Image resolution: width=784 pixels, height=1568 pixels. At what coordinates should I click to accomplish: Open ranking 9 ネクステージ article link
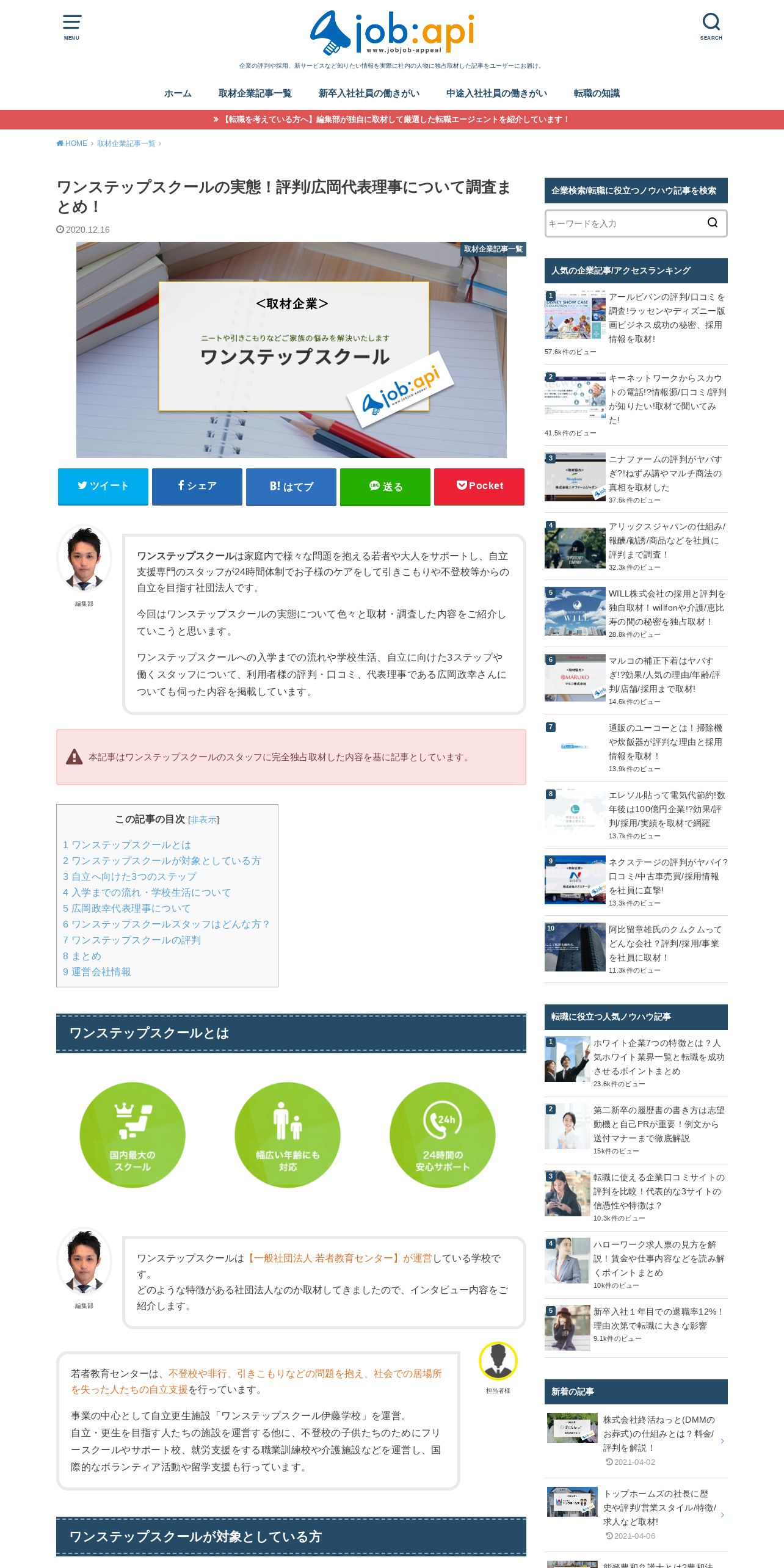(x=668, y=876)
